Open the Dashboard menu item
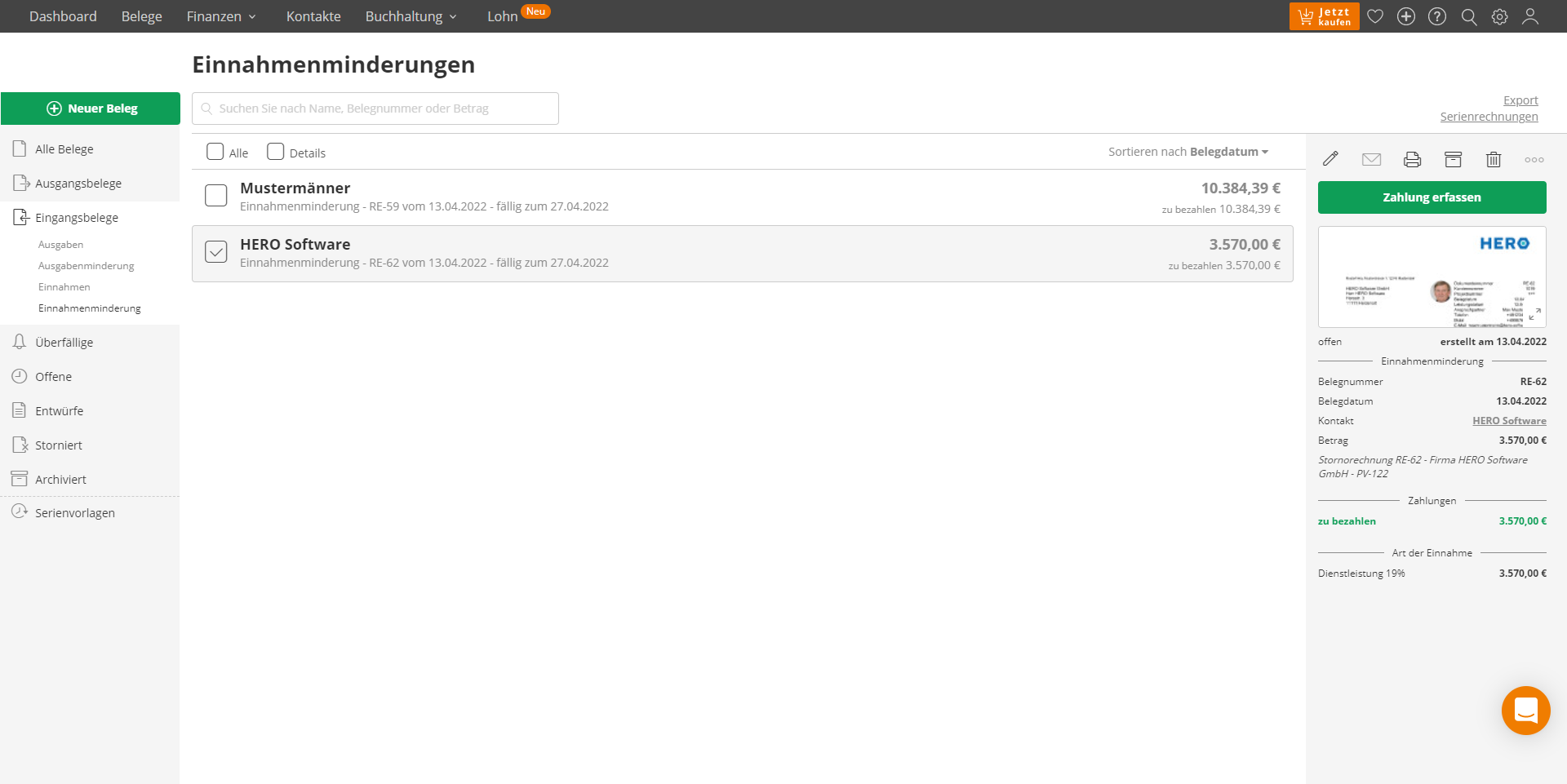The image size is (1567, 784). click(63, 16)
